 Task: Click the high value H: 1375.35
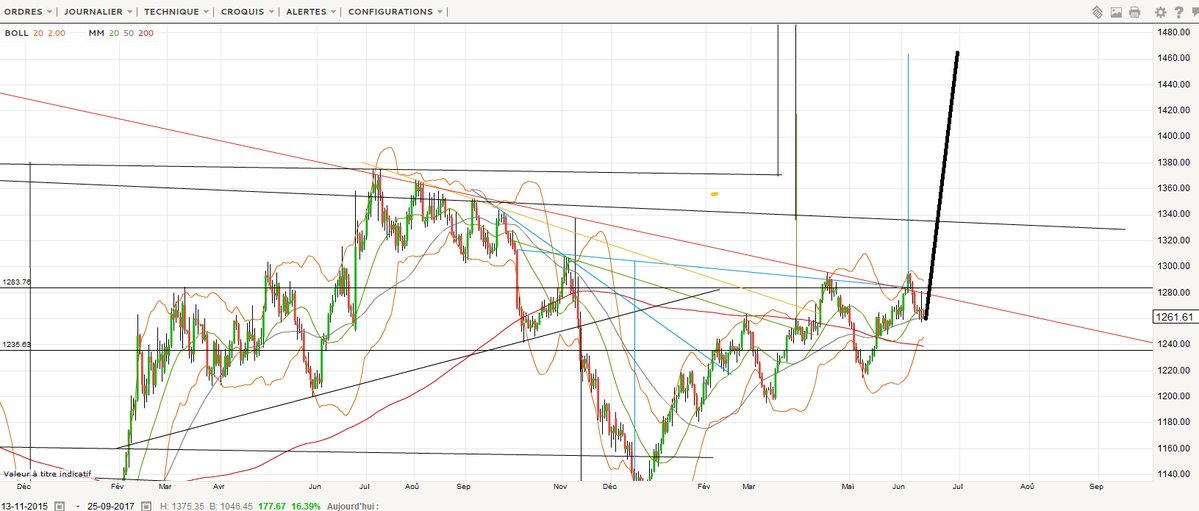(x=183, y=506)
